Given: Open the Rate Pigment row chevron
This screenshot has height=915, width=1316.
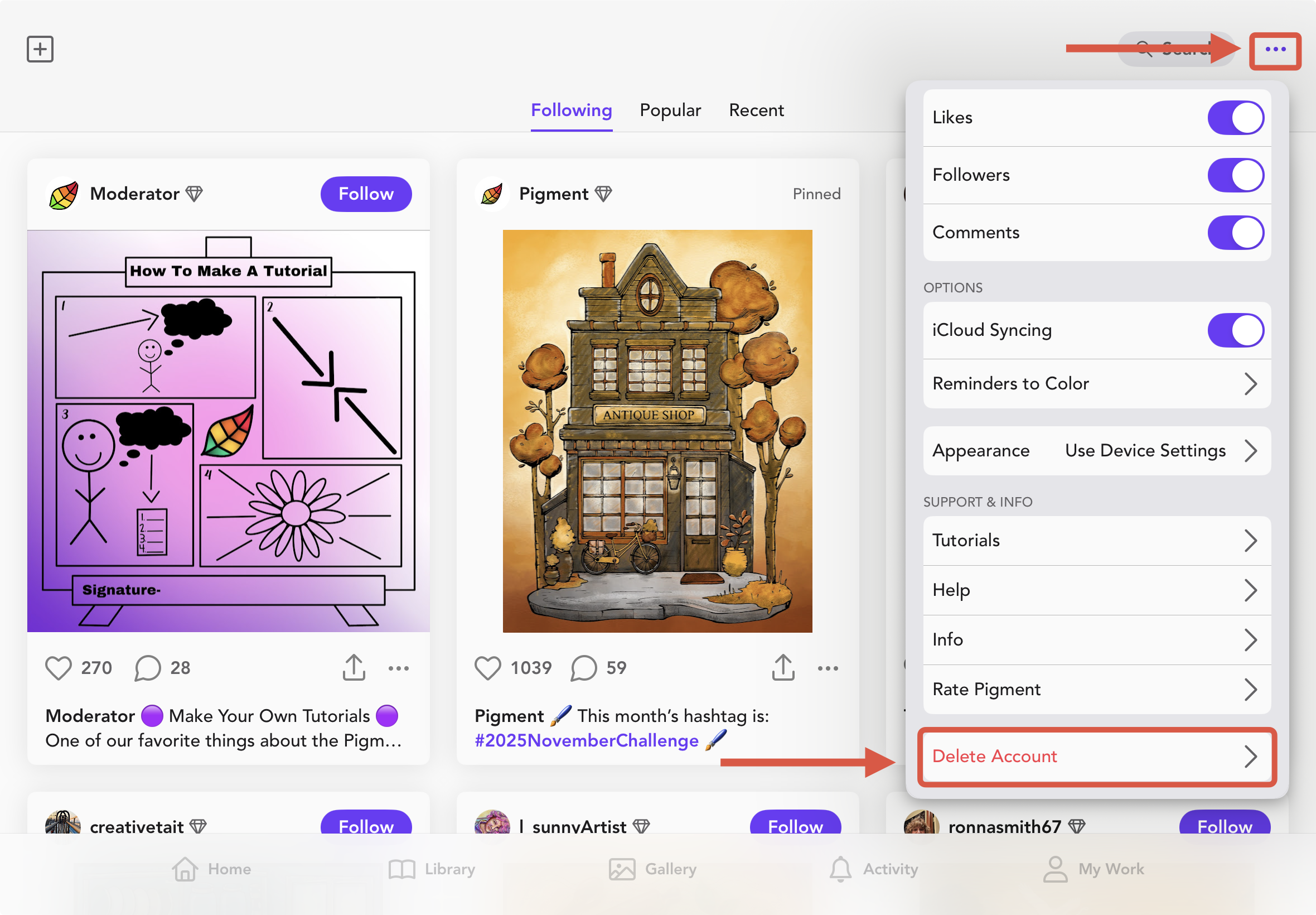Looking at the screenshot, I should [x=1251, y=689].
